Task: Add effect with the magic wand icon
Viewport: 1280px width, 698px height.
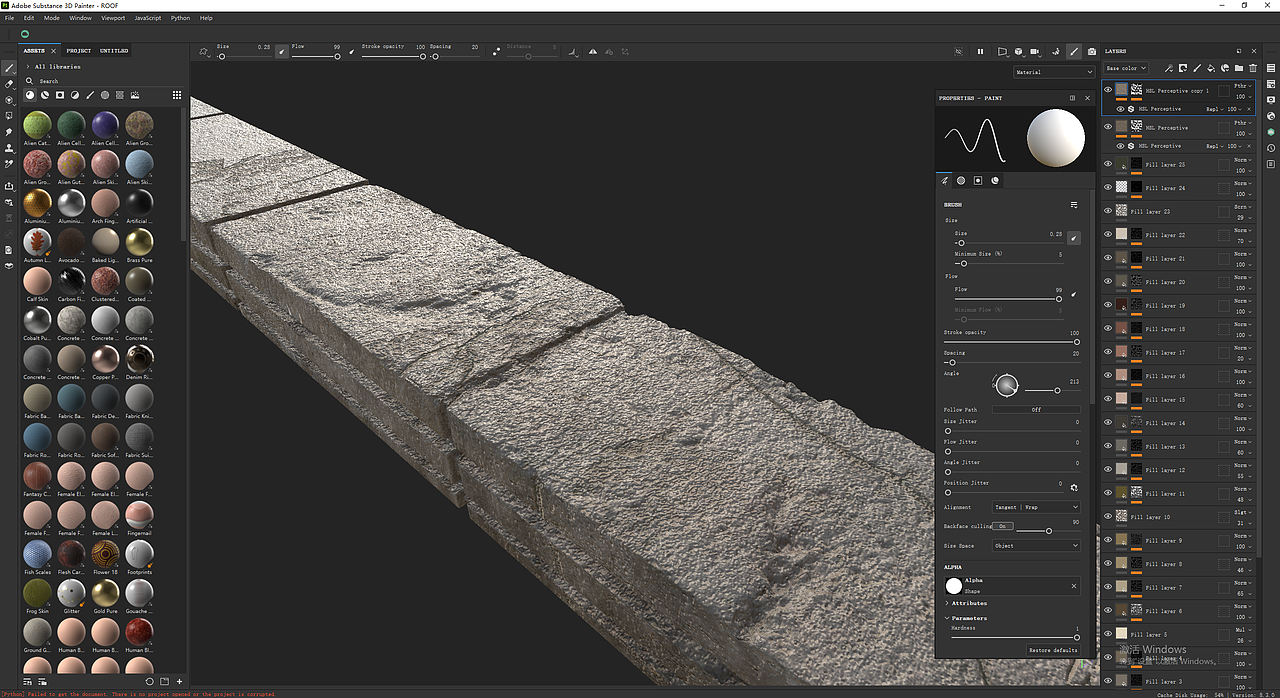Action: tap(1169, 68)
